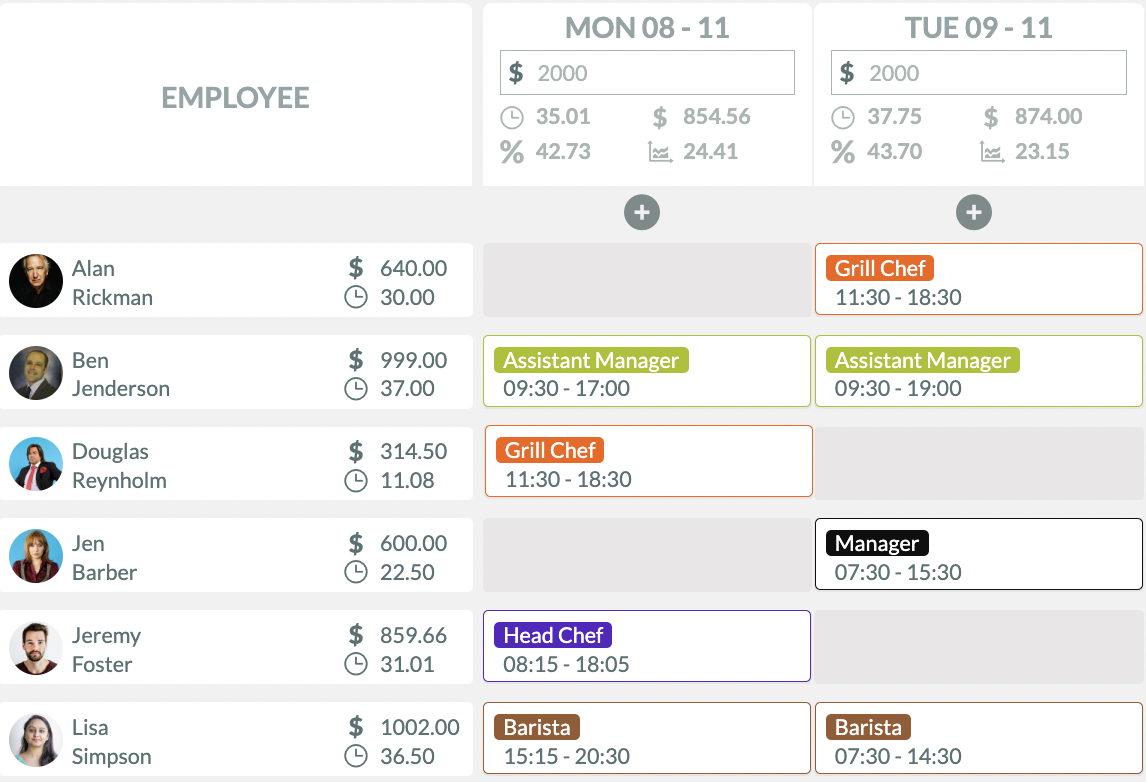Viewport: 1146px width, 782px height.
Task: Click the EMPLOYEE column header
Action: tap(235, 96)
